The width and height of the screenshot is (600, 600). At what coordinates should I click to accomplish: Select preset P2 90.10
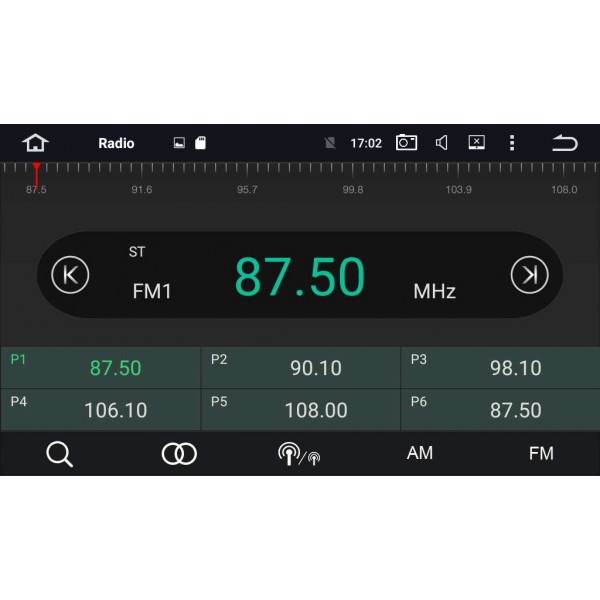(300, 368)
